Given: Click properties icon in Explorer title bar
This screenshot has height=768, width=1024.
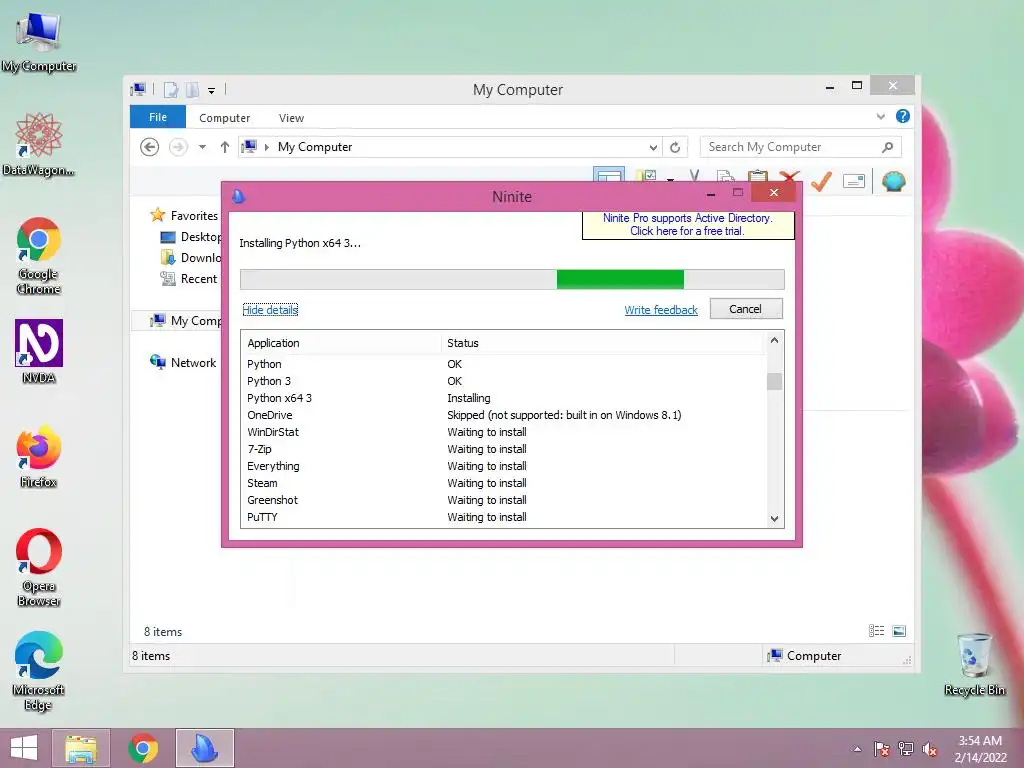Looking at the screenshot, I should click(170, 89).
